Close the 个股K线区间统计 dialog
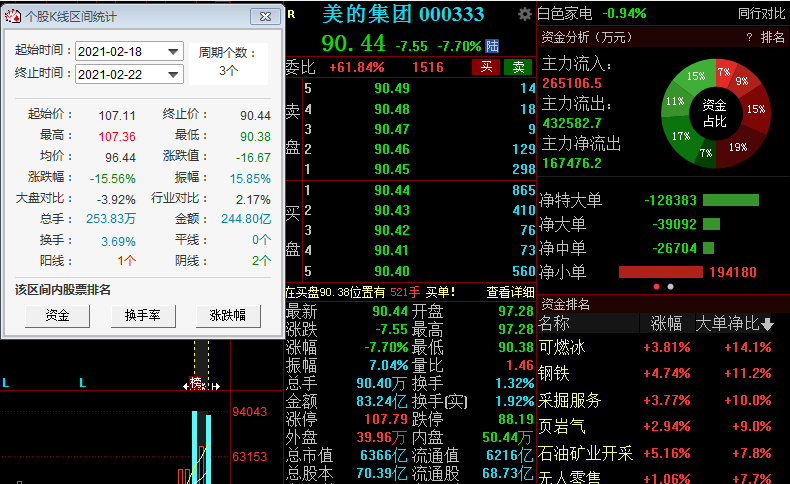Viewport: 790px width, 484px height. point(266,16)
